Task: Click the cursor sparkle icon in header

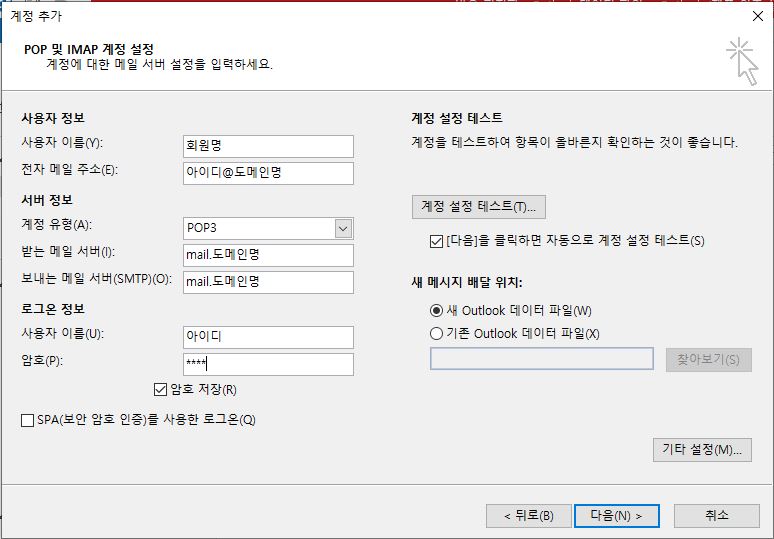Action: [741, 60]
